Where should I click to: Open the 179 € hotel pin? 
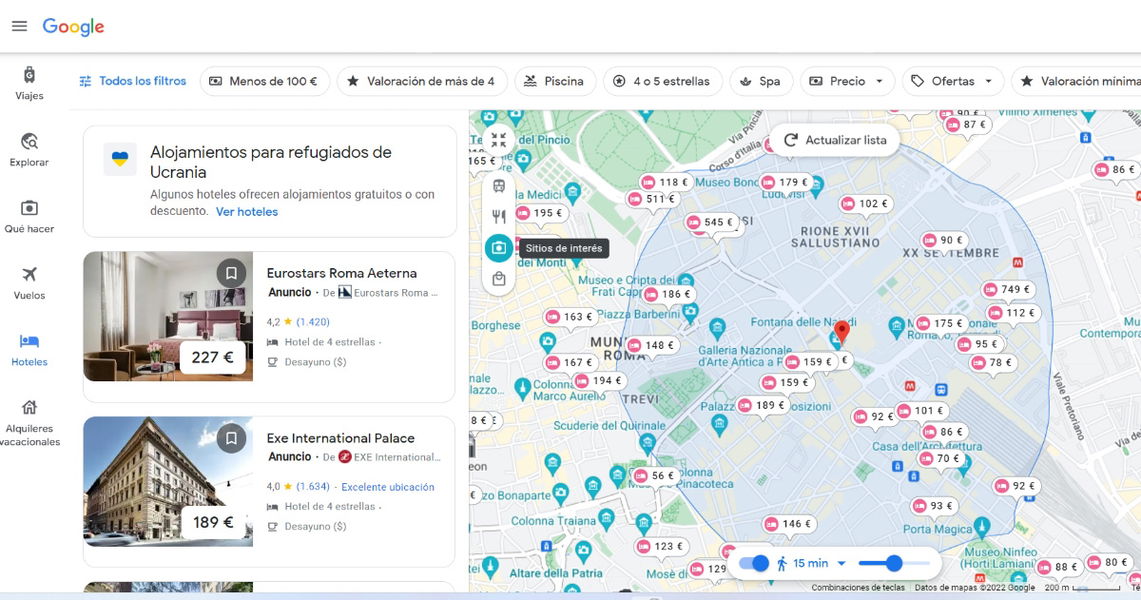point(785,183)
